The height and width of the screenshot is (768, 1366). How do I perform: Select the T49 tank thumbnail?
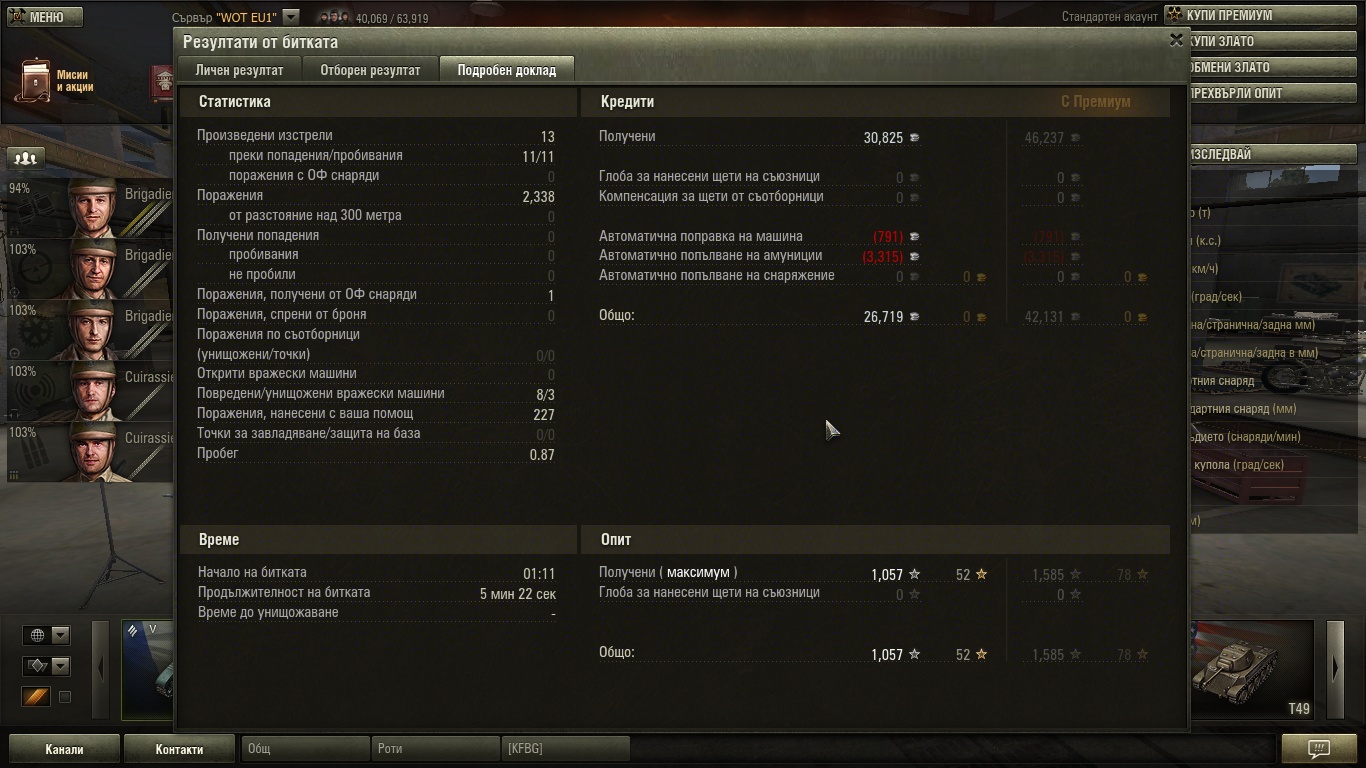pos(1251,668)
